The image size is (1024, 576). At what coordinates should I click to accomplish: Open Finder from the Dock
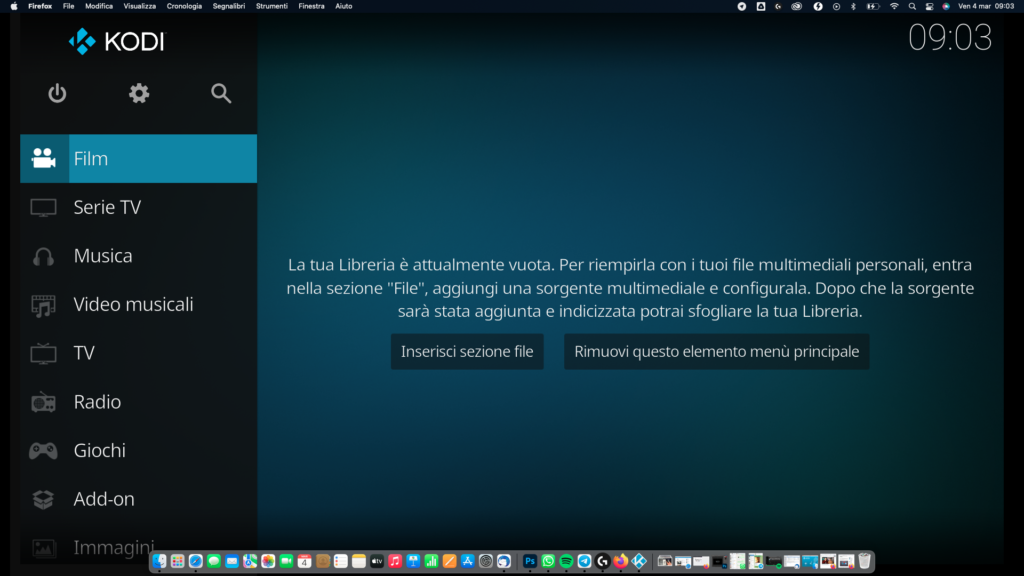pyautogui.click(x=159, y=561)
